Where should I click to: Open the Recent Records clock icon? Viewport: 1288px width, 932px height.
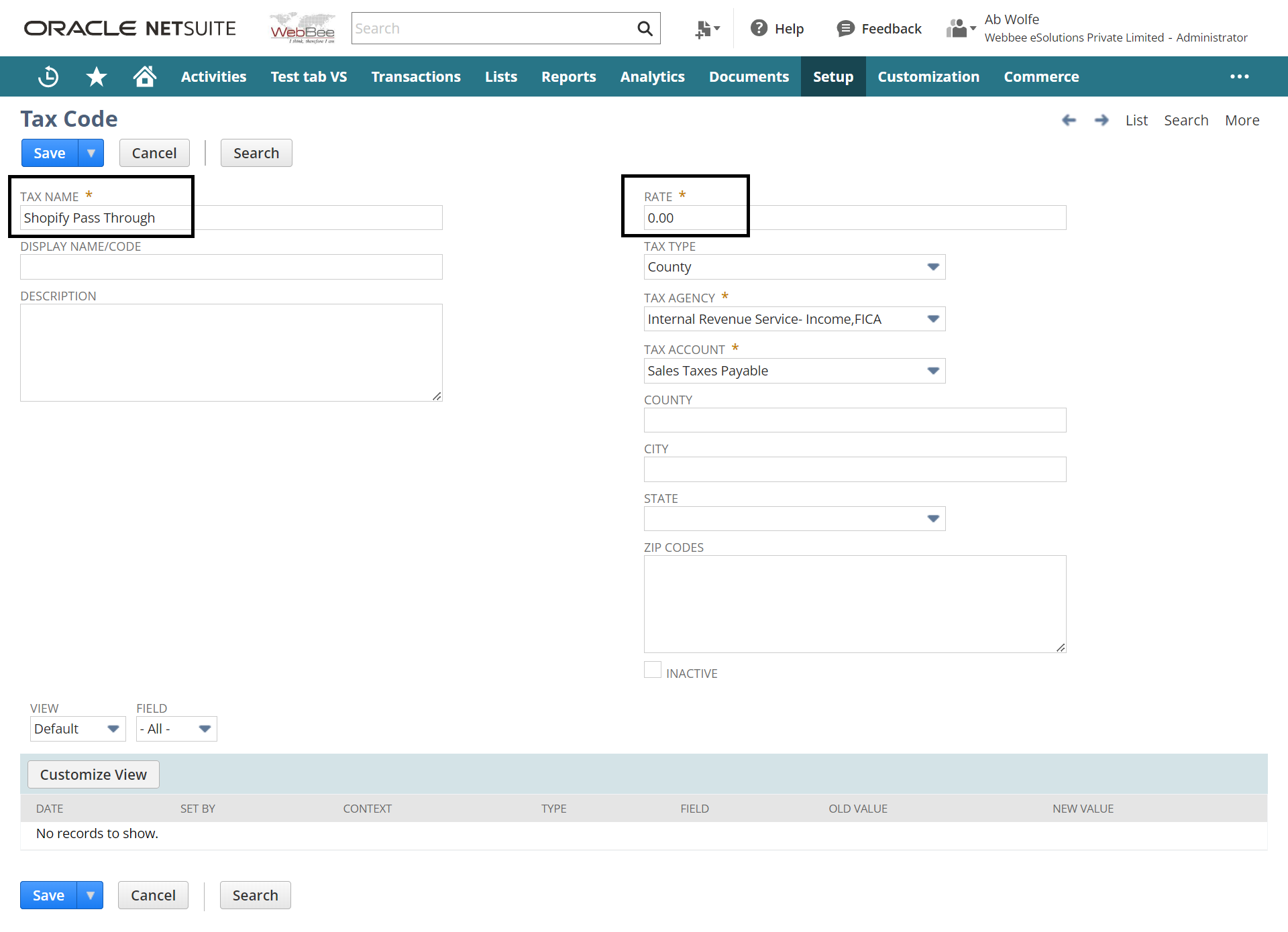pos(48,76)
